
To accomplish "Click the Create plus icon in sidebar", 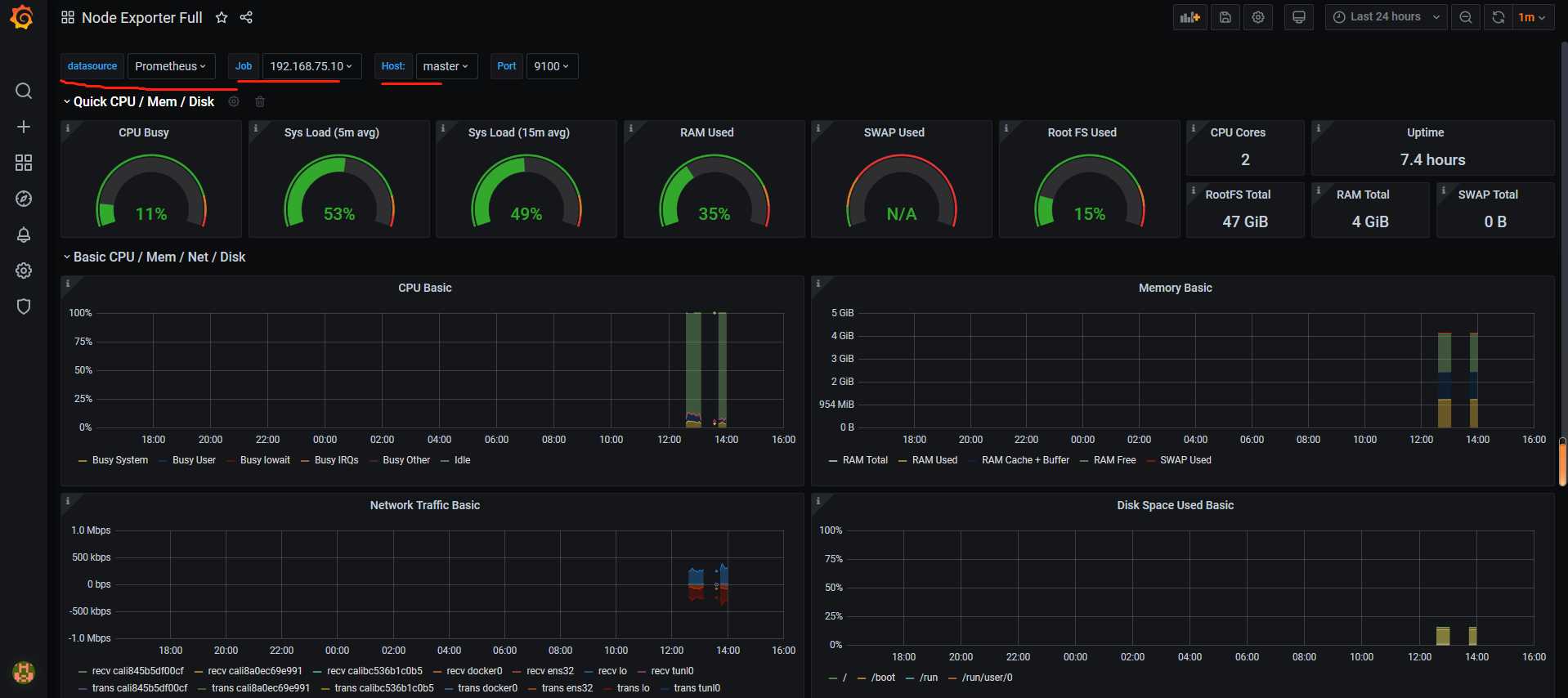I will point(24,127).
